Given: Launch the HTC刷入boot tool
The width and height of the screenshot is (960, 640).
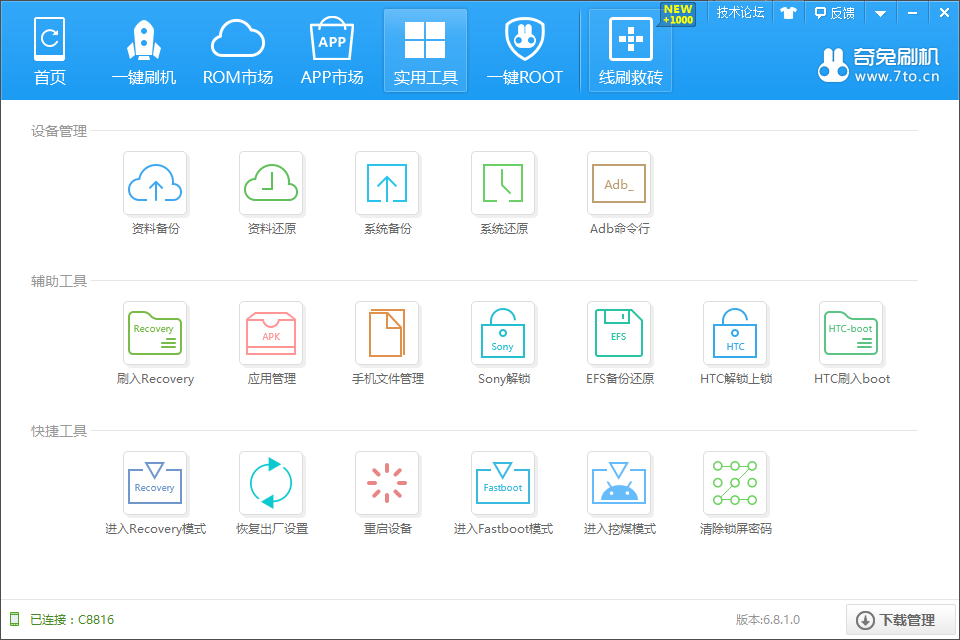Looking at the screenshot, I should tap(851, 333).
